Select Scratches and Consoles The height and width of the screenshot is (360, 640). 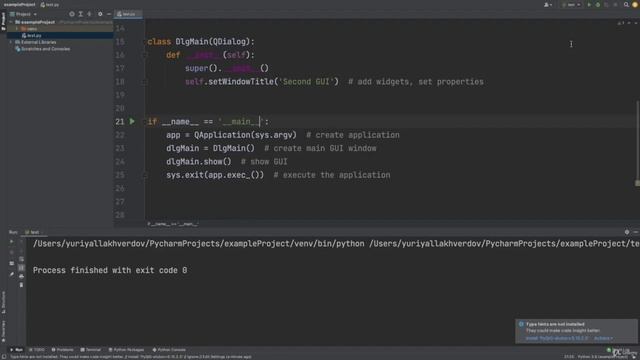[x=42, y=49]
